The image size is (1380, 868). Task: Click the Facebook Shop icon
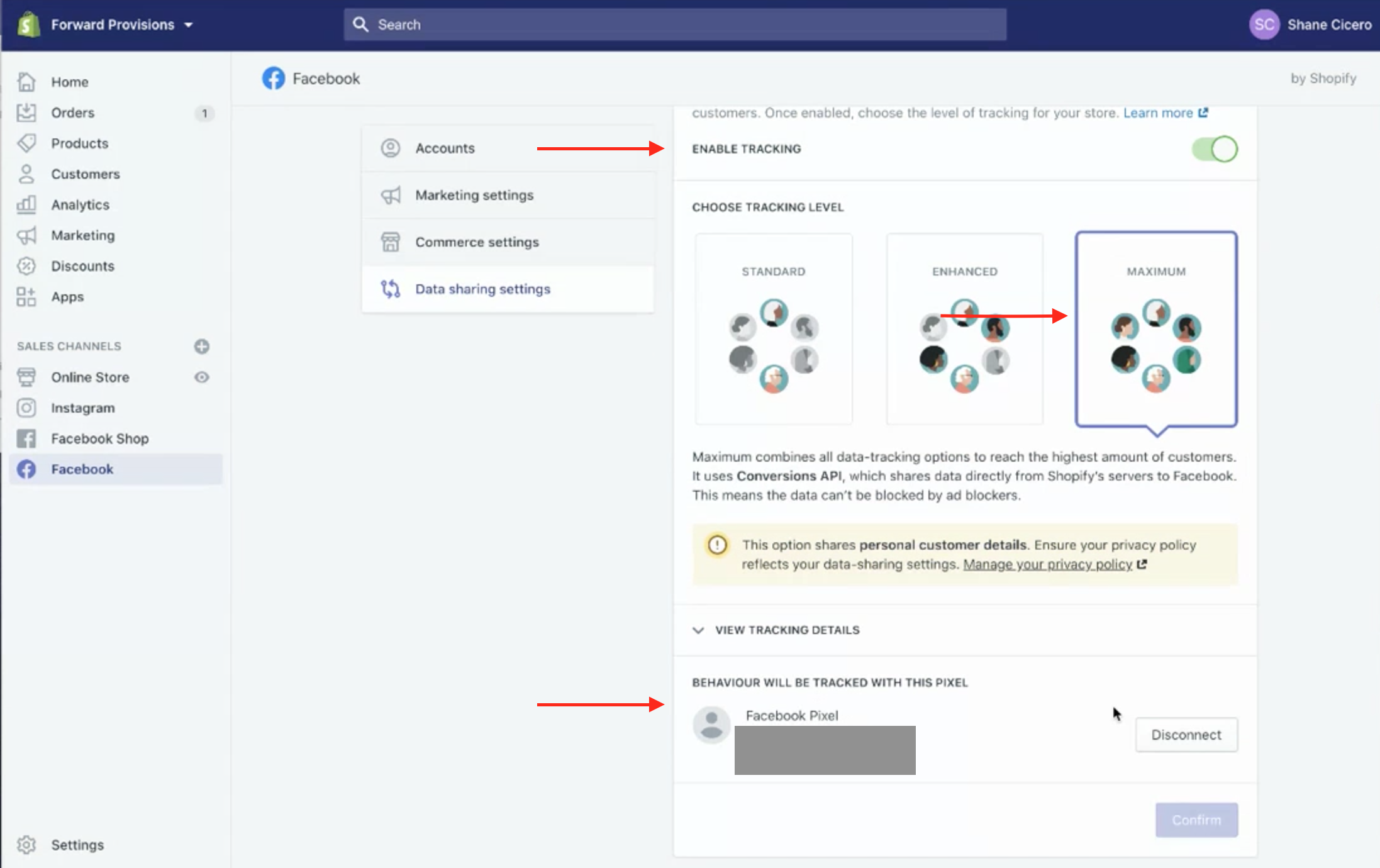coord(26,438)
